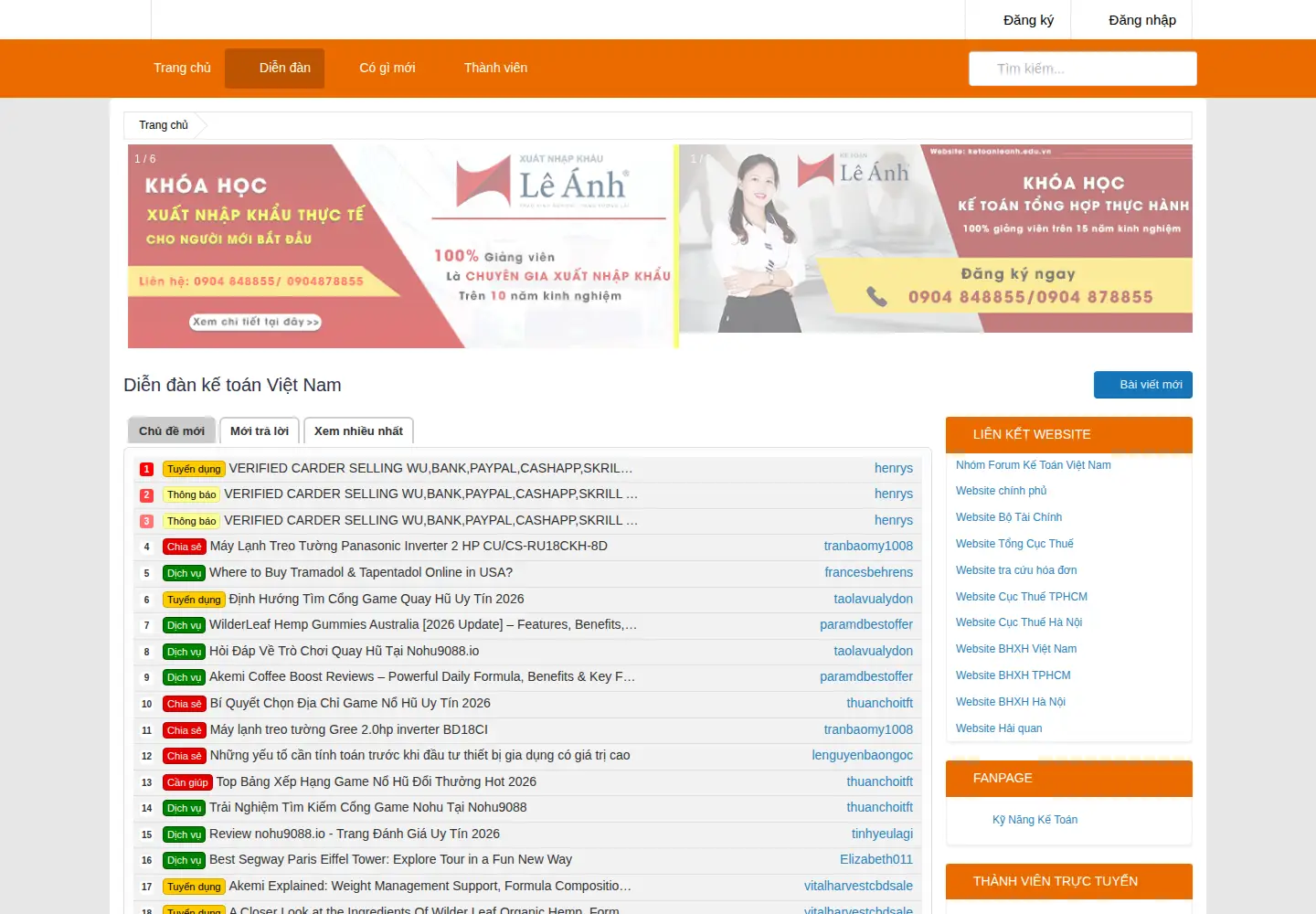This screenshot has width=1316, height=914.
Task: View Elizabeth011 user profile
Action: [876, 860]
